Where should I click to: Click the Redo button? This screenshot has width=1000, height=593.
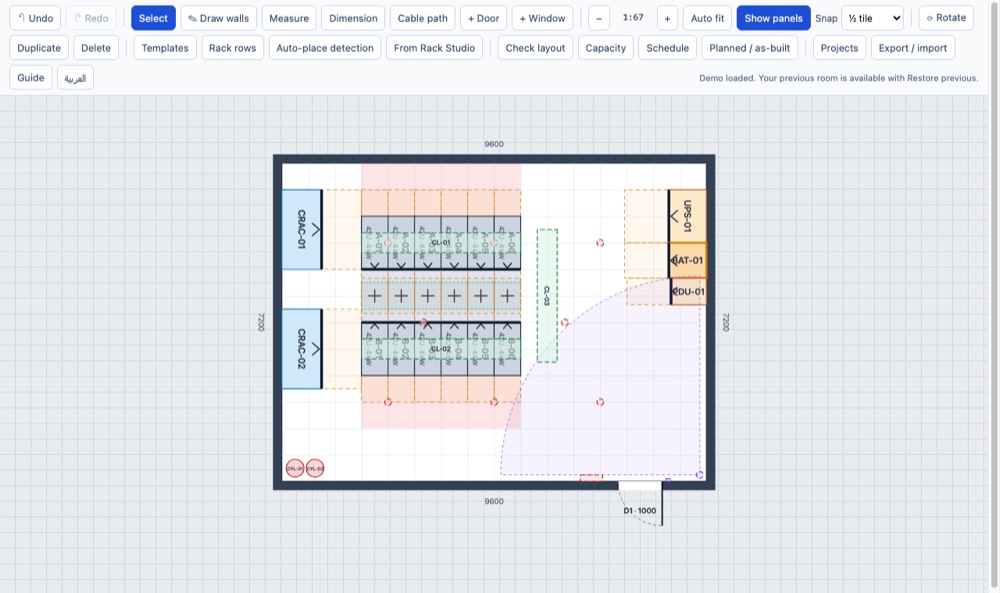point(91,18)
